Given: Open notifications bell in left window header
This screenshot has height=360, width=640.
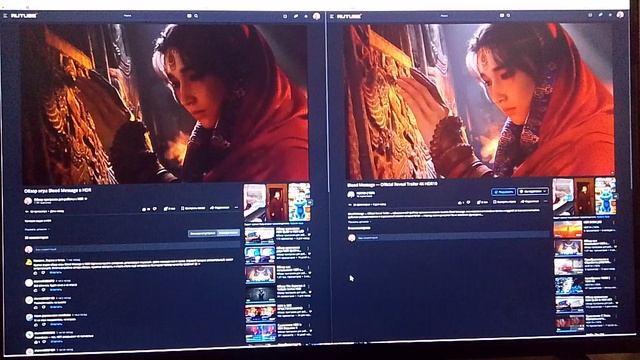Looking at the screenshot, I should [x=306, y=16].
